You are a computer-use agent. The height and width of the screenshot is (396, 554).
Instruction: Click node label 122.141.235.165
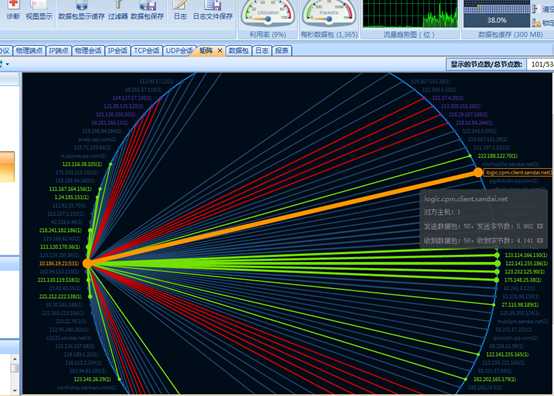tap(507, 354)
